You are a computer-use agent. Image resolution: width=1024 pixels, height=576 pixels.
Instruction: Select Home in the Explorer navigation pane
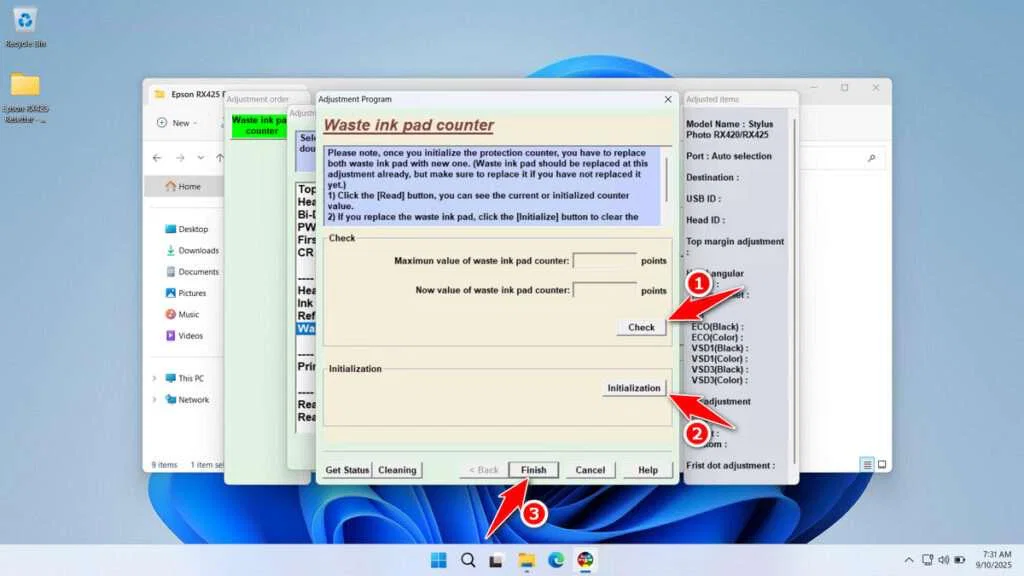pyautogui.click(x=183, y=186)
